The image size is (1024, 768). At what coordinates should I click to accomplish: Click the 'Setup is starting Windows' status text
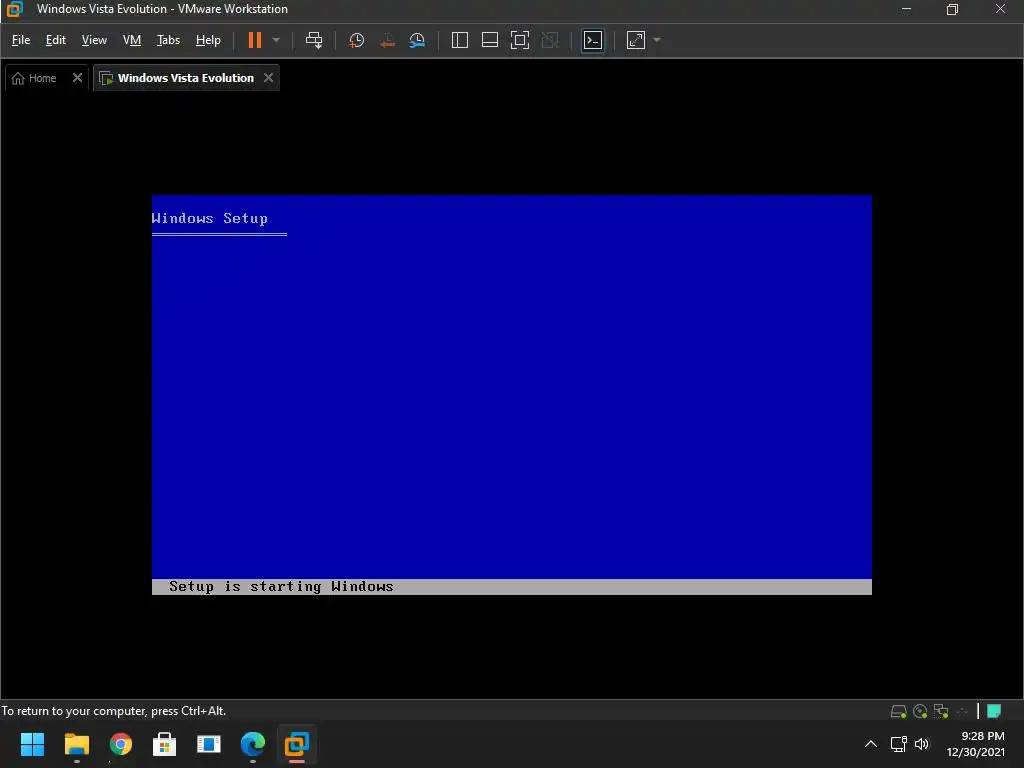tap(281, 586)
